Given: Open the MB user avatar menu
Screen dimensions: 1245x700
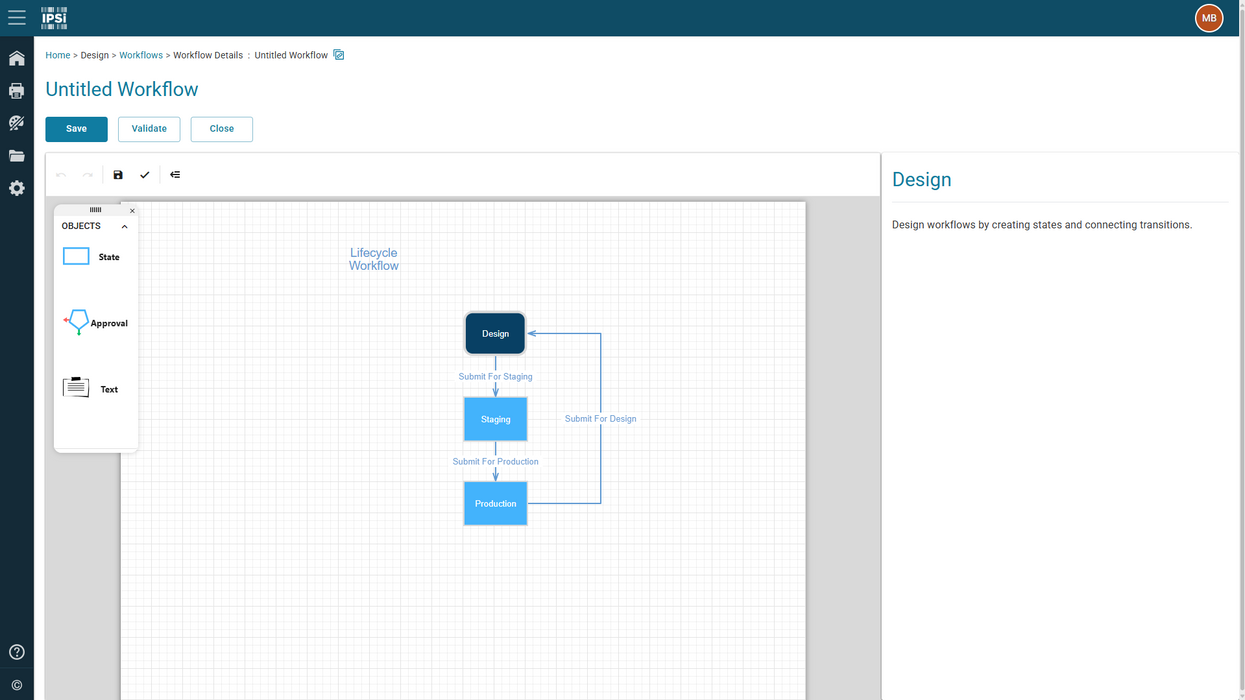Looking at the screenshot, I should [x=1209, y=18].
